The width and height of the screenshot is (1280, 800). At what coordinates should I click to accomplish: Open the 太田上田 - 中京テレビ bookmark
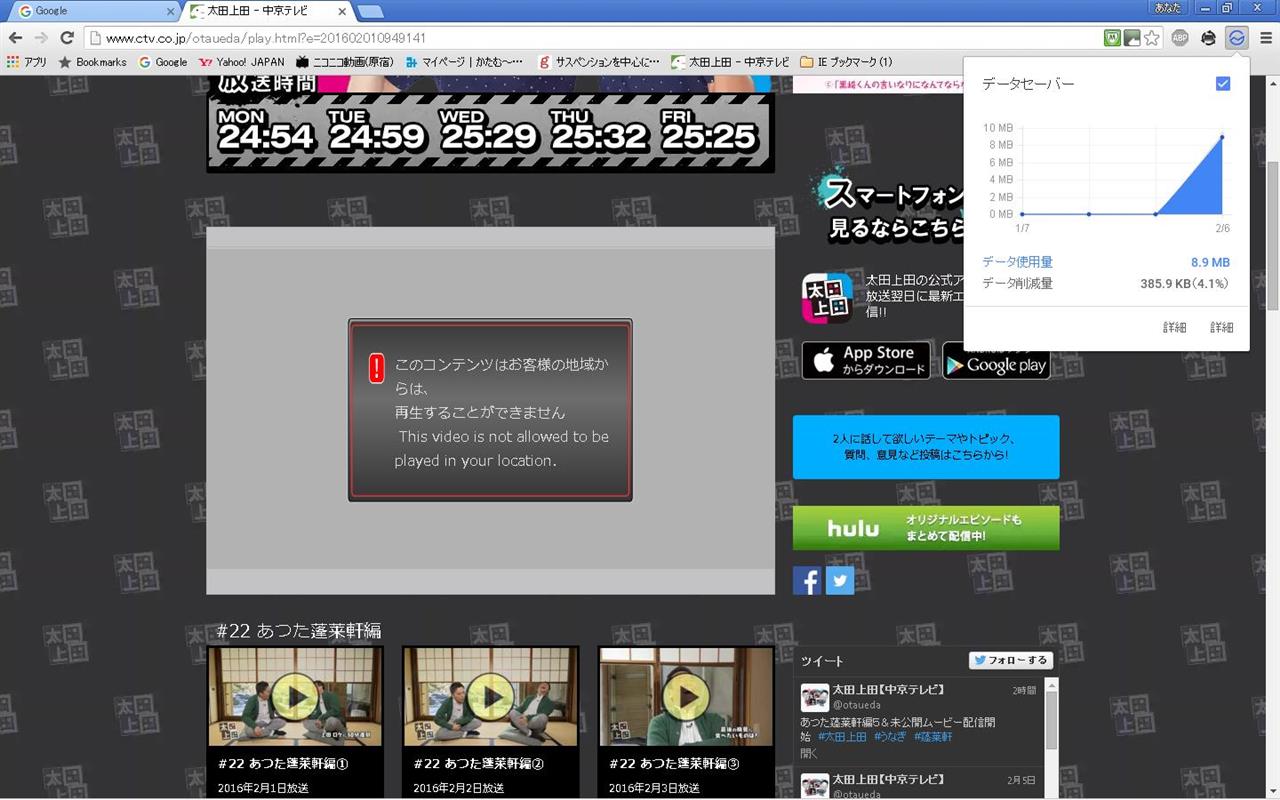click(730, 62)
